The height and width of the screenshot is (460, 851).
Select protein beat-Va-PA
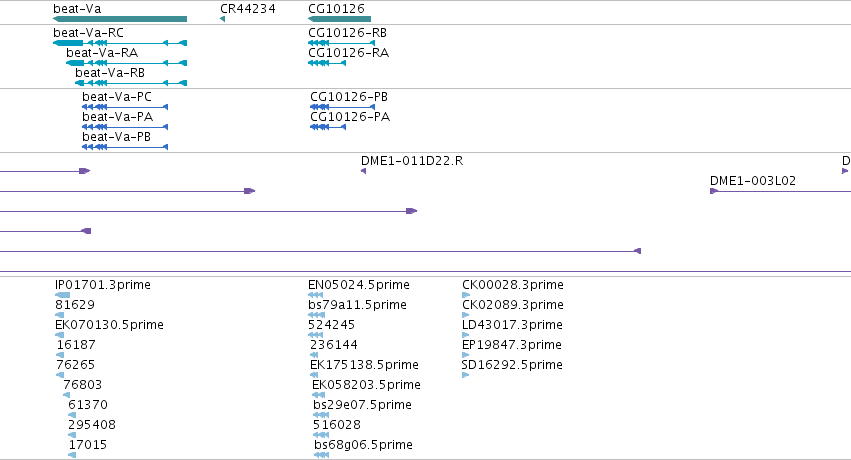125,127
